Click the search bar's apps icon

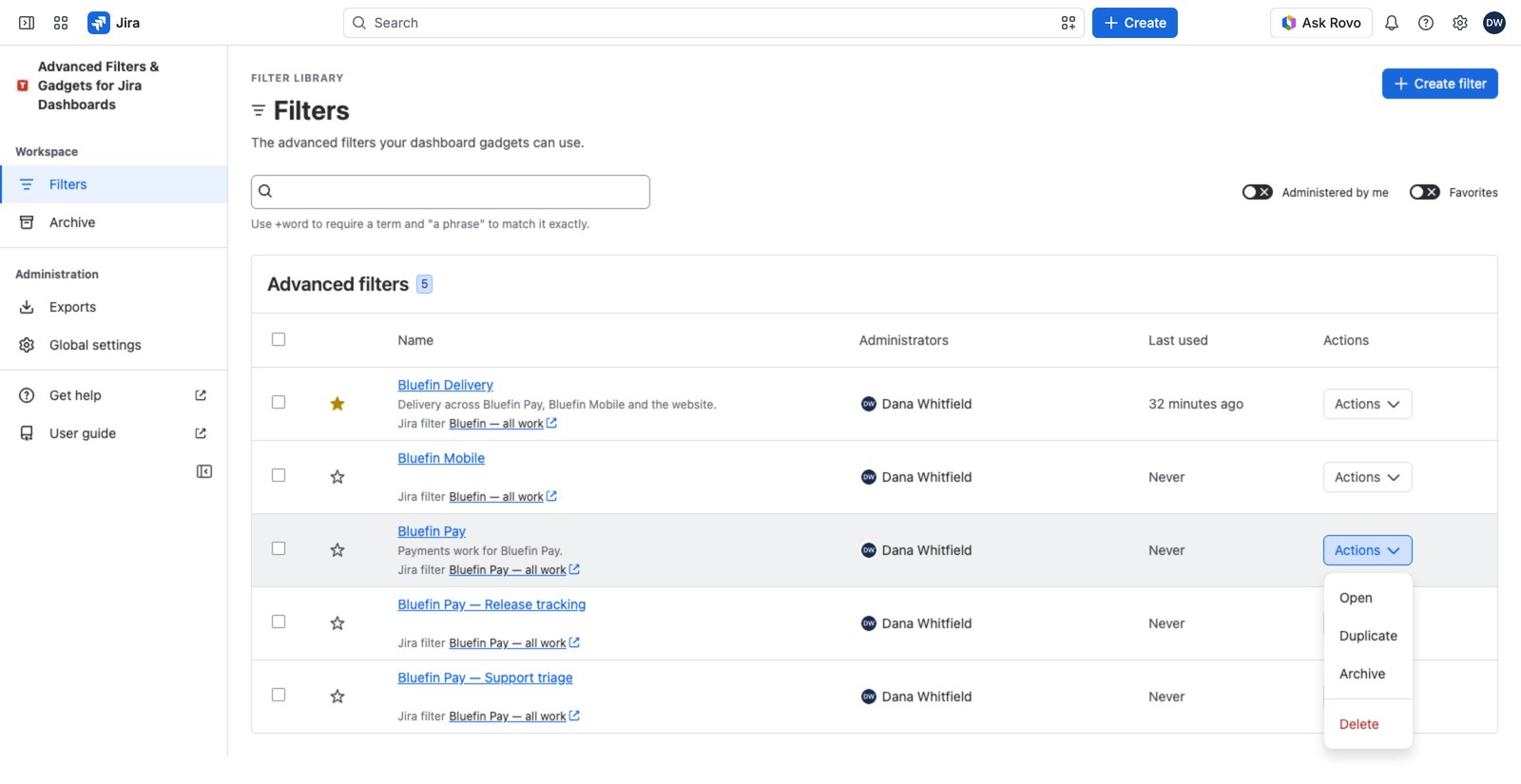pos(1069,23)
